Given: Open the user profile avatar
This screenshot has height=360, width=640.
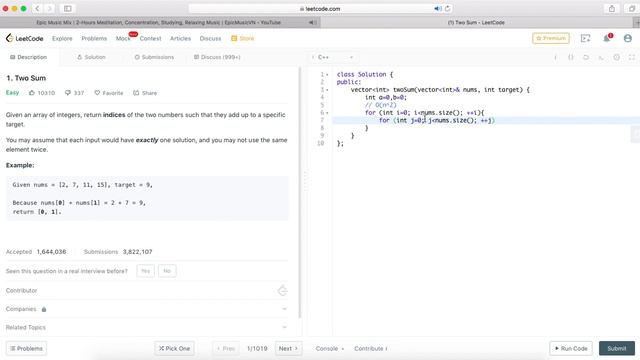Looking at the screenshot, I should pyautogui.click(x=628, y=38).
